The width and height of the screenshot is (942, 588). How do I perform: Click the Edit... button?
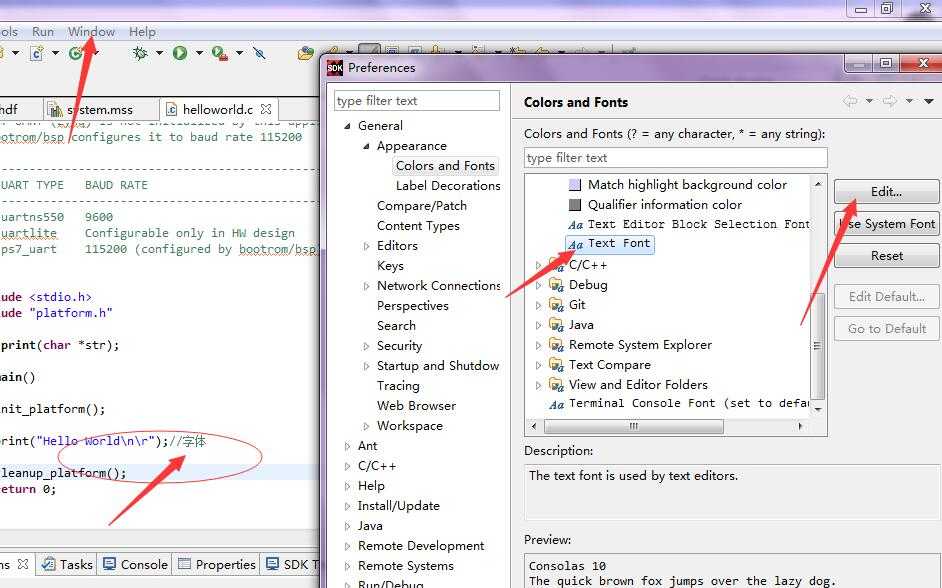(x=886, y=192)
